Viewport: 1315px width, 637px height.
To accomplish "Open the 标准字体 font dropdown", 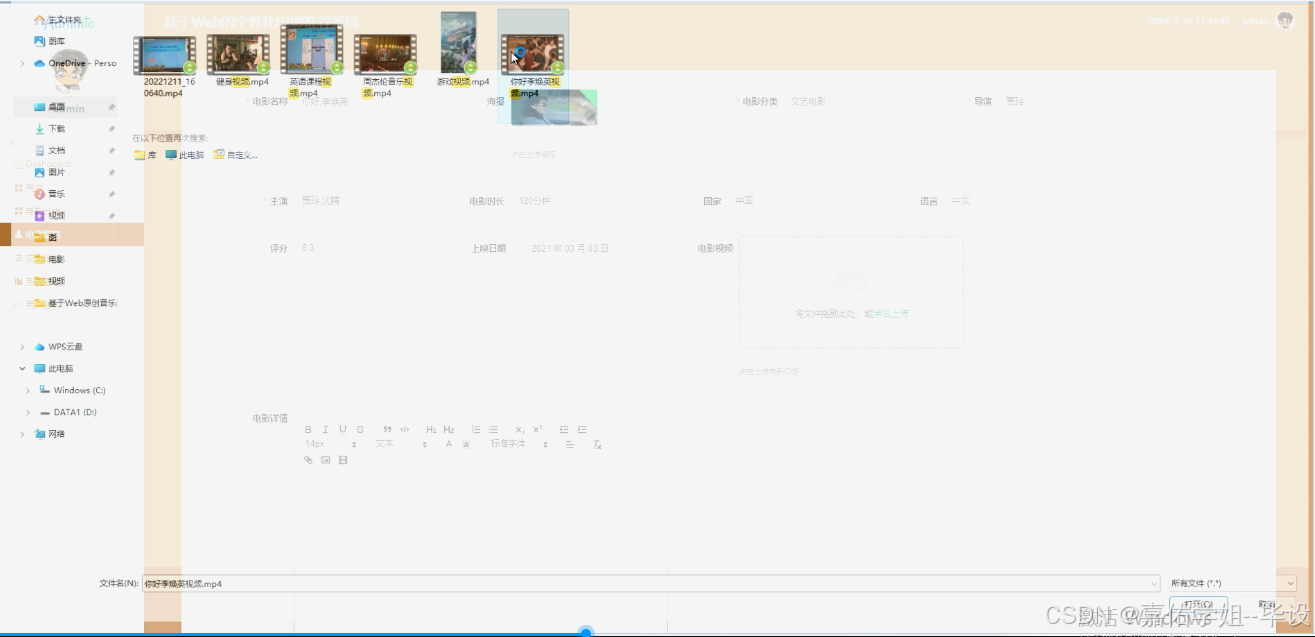I will (518, 444).
